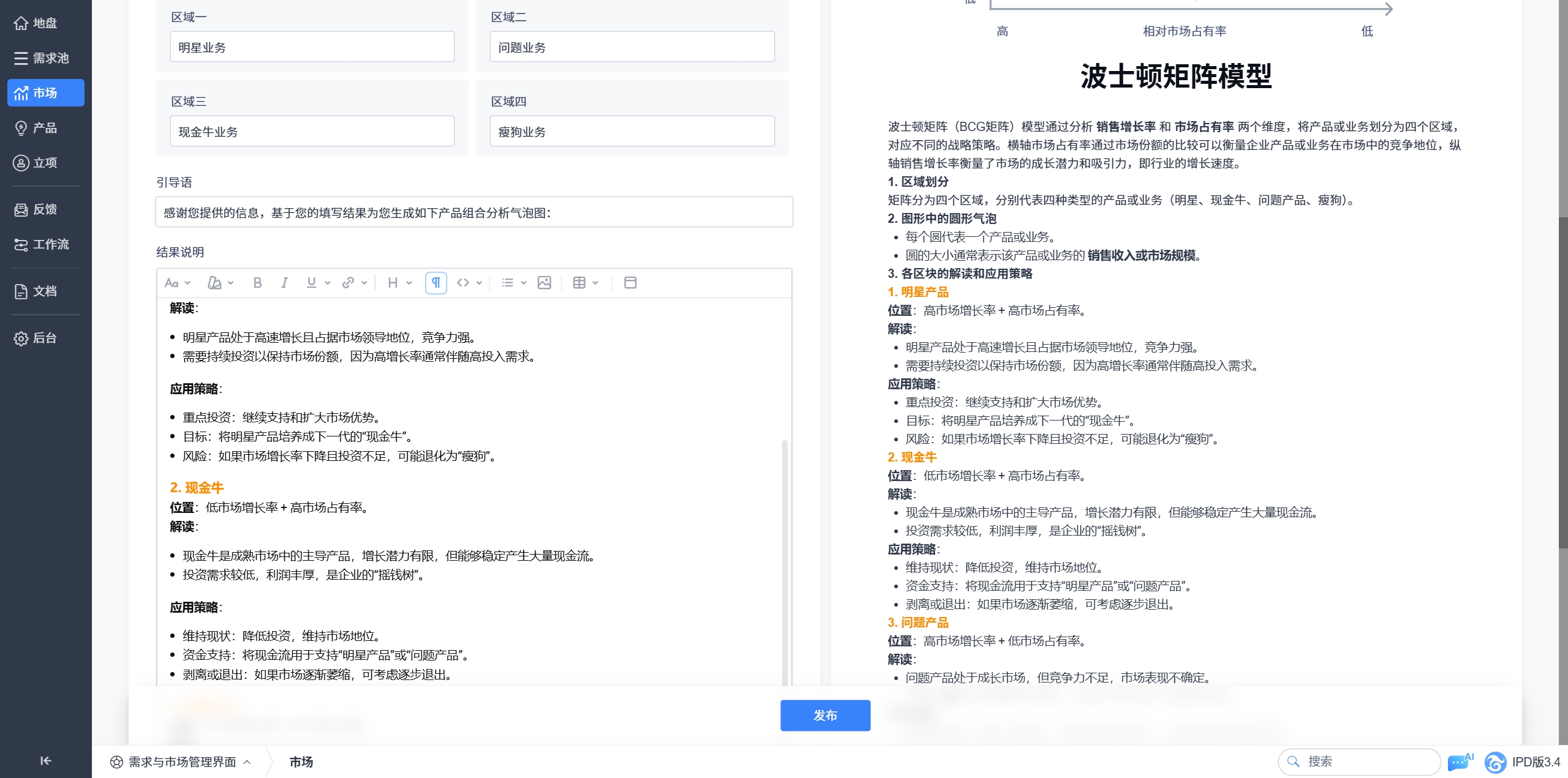Click the IPD版3.4 logo icon
The width and height of the screenshot is (1568, 778).
[x=1495, y=762]
